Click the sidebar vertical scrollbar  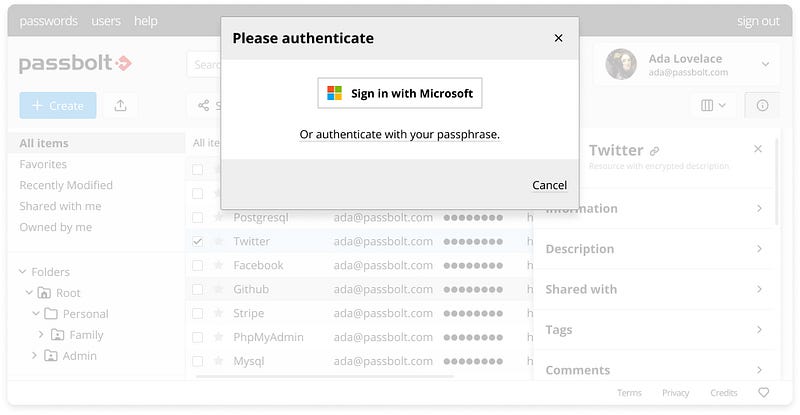click(777, 181)
